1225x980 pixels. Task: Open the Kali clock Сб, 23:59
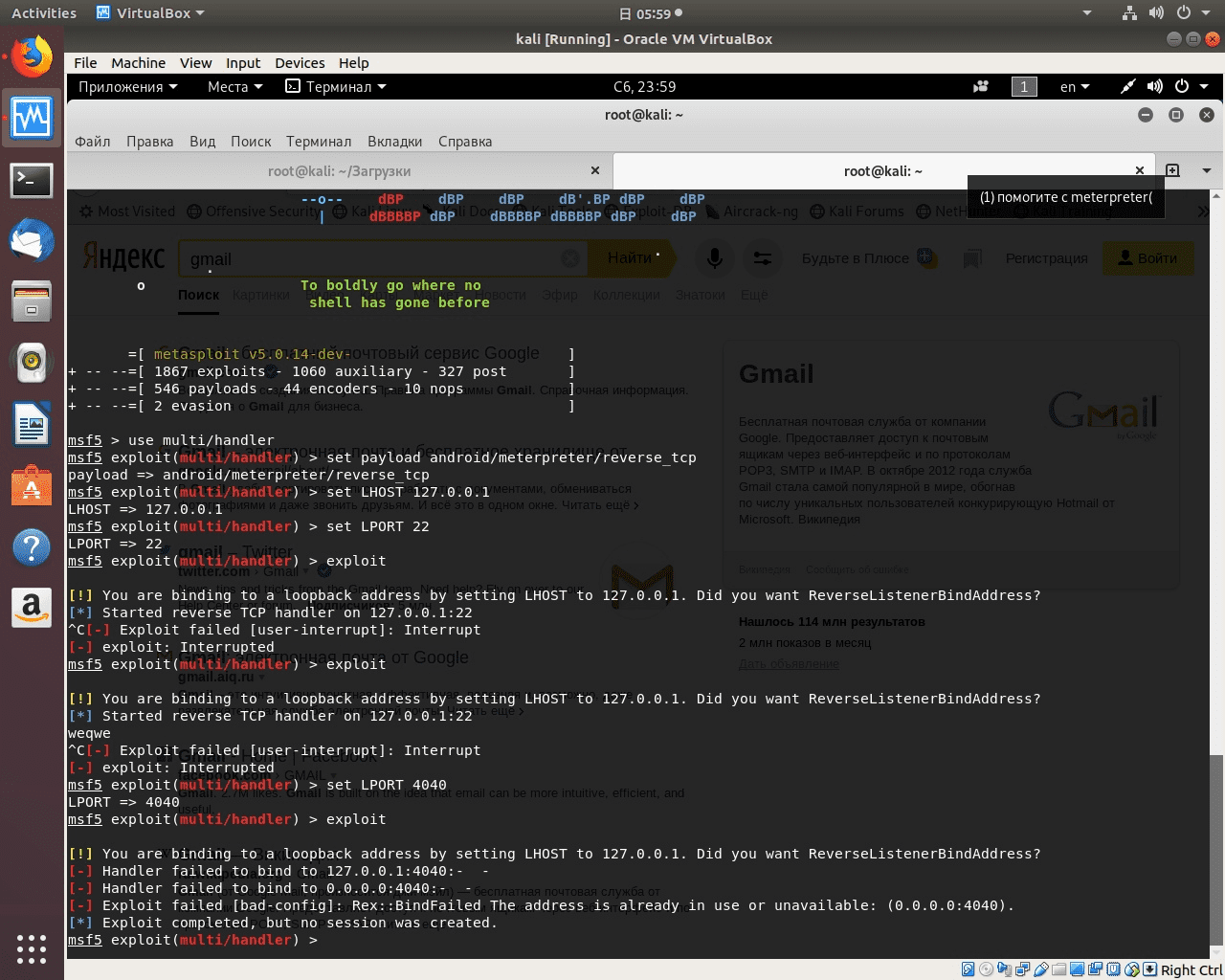pyautogui.click(x=645, y=86)
